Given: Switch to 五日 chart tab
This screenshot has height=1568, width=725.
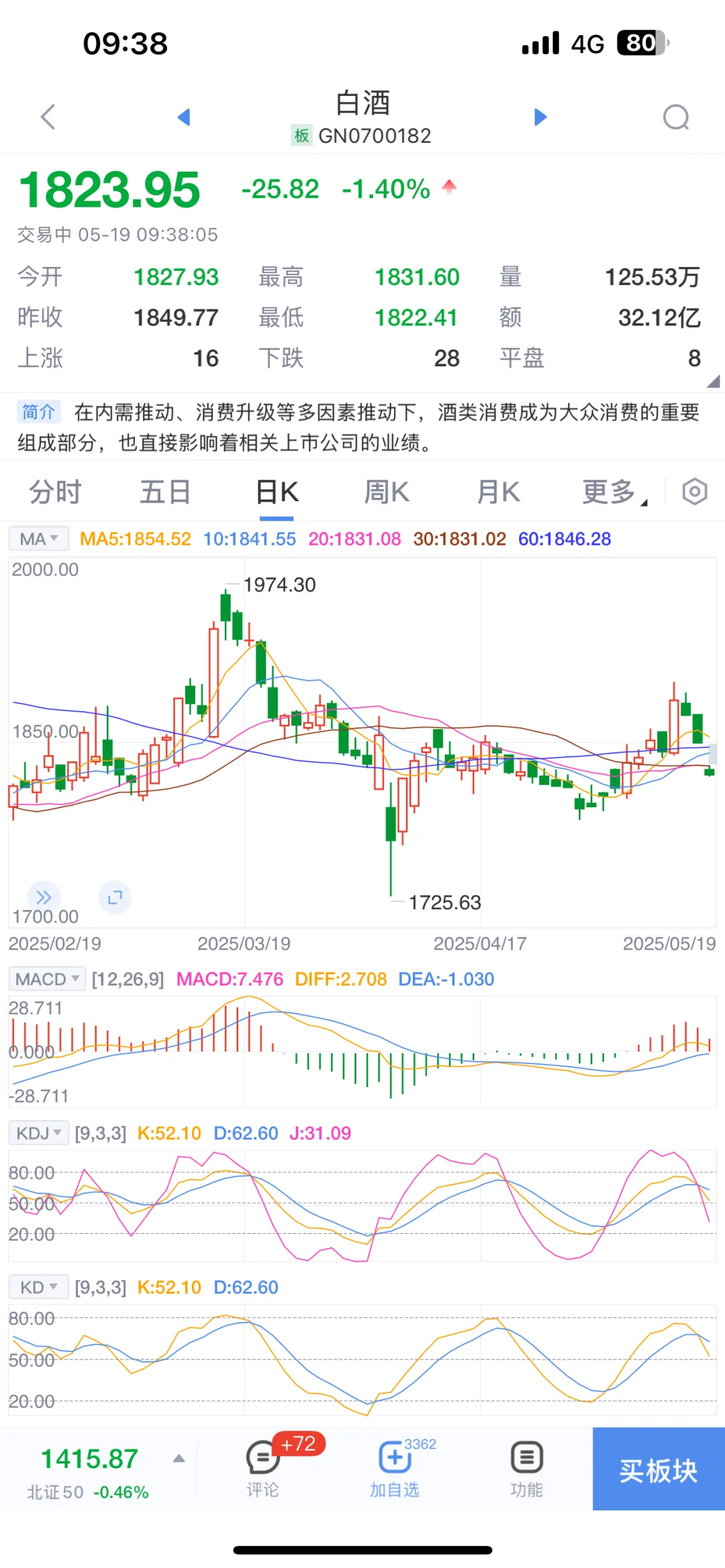Looking at the screenshot, I should click(165, 492).
